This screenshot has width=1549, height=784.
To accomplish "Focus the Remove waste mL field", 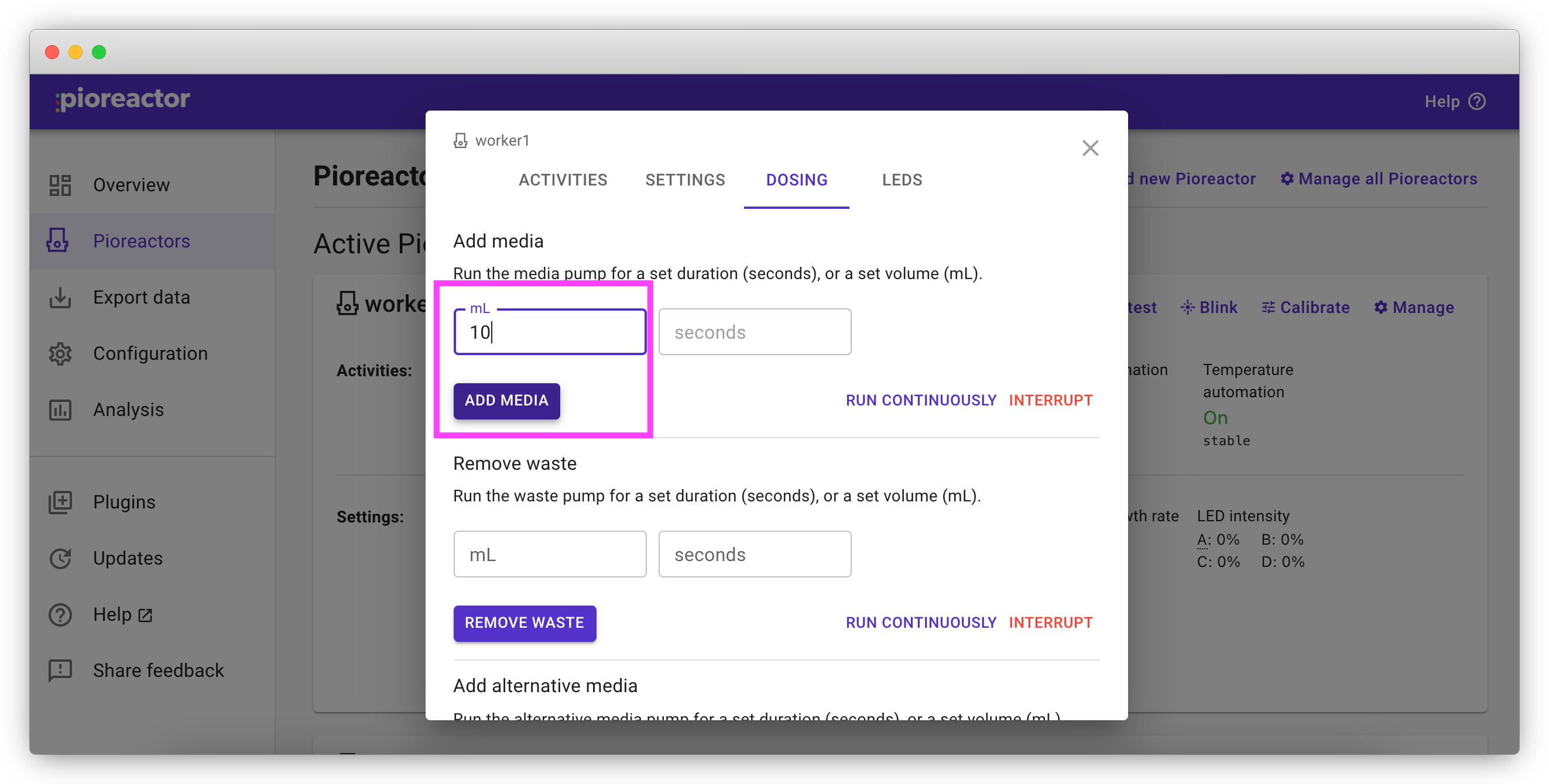I will click(550, 554).
